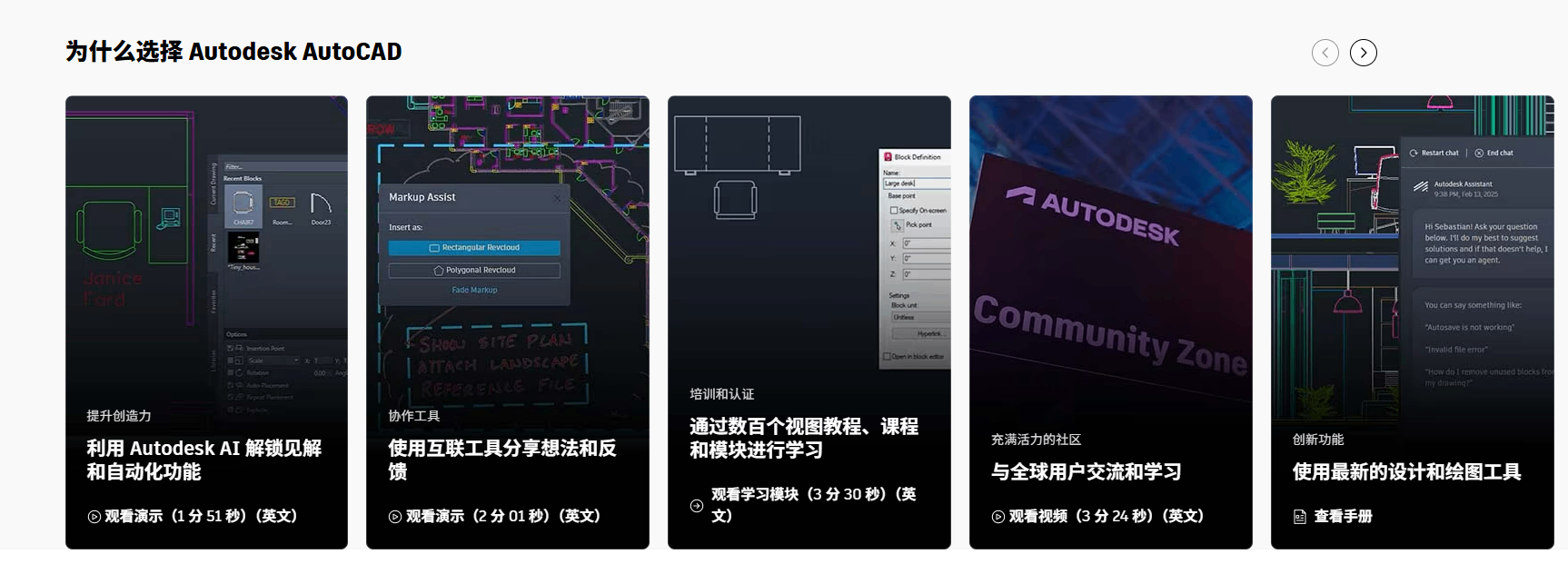Click the 协作工具 category label
This screenshot has height=564, width=1568.
tap(414, 416)
